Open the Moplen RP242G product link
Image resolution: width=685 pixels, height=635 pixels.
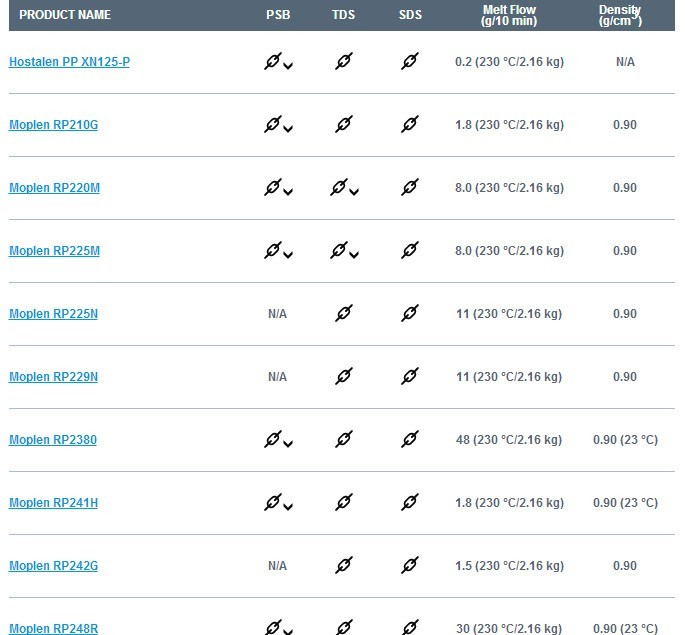point(53,566)
